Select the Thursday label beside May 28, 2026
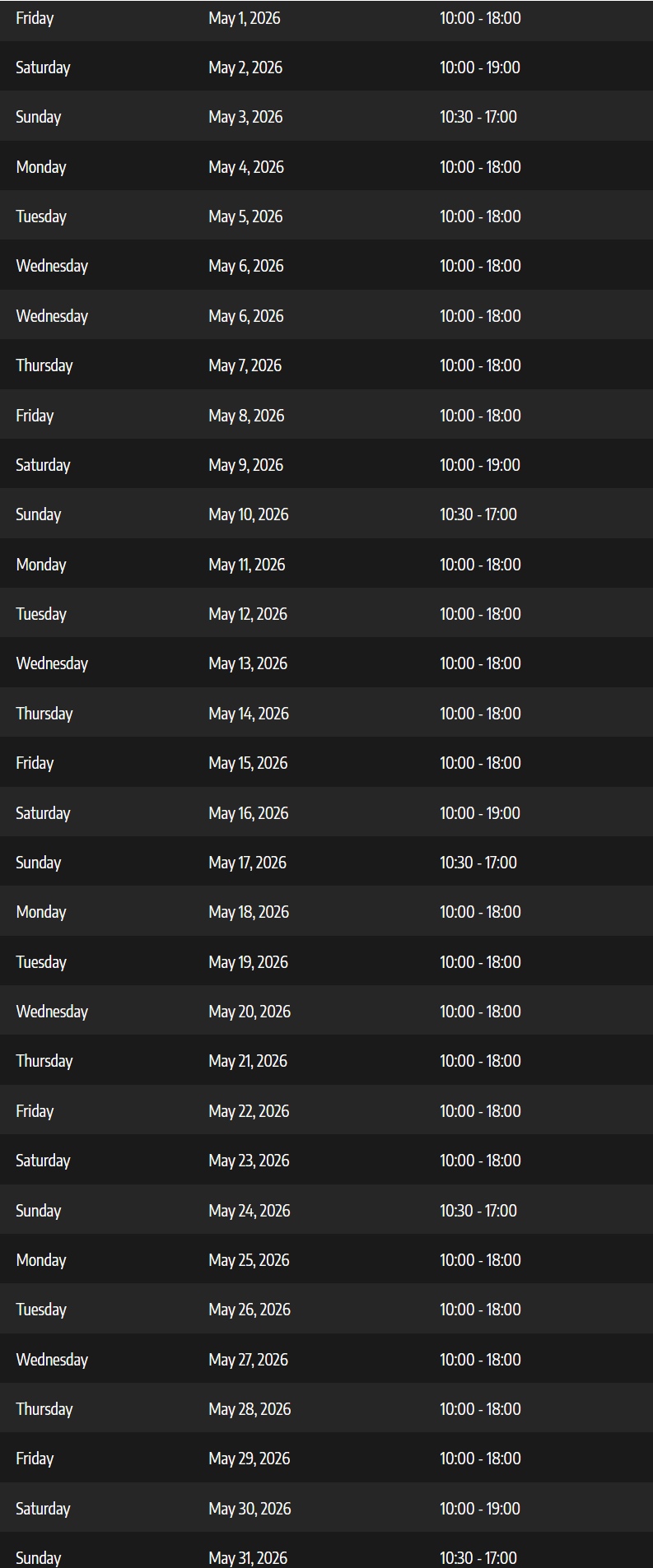This screenshot has width=653, height=1568. tap(44, 1409)
